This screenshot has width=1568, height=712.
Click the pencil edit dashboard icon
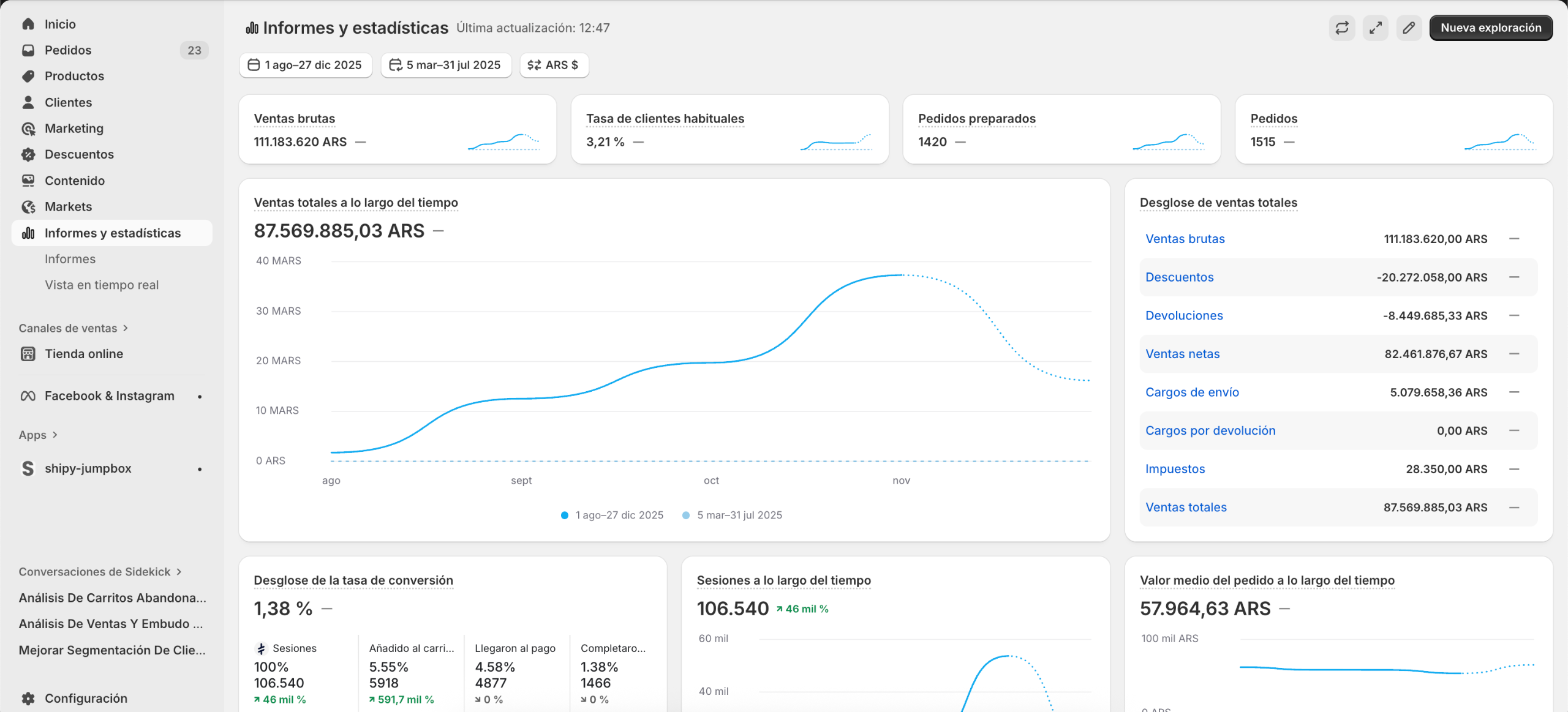tap(1409, 28)
